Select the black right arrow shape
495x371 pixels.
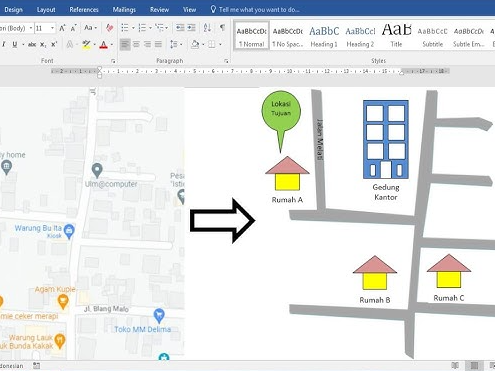pyautogui.click(x=222, y=221)
